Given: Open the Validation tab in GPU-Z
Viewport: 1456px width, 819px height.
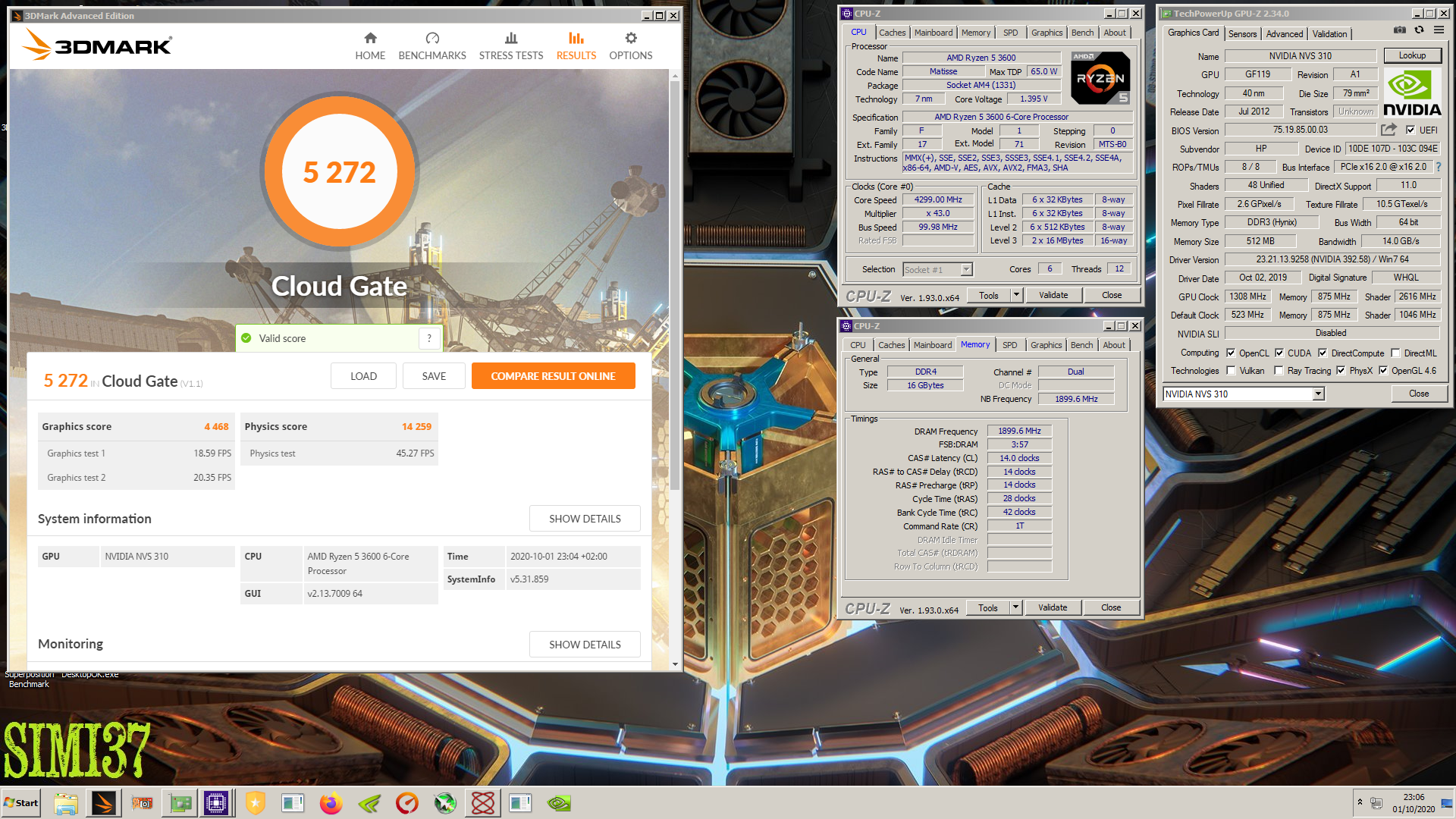Looking at the screenshot, I should (1329, 33).
